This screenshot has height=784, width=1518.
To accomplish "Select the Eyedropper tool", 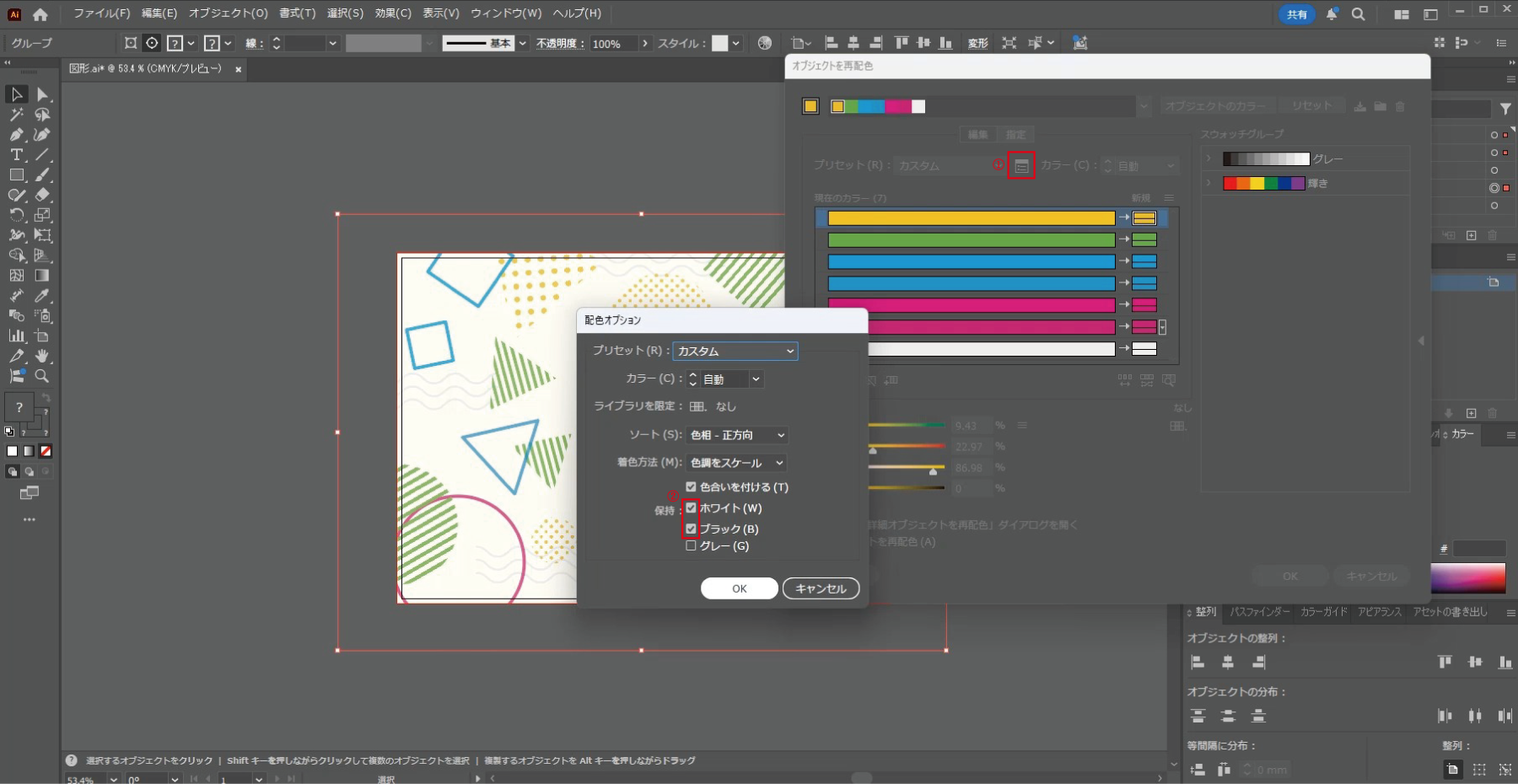I will pos(42,296).
